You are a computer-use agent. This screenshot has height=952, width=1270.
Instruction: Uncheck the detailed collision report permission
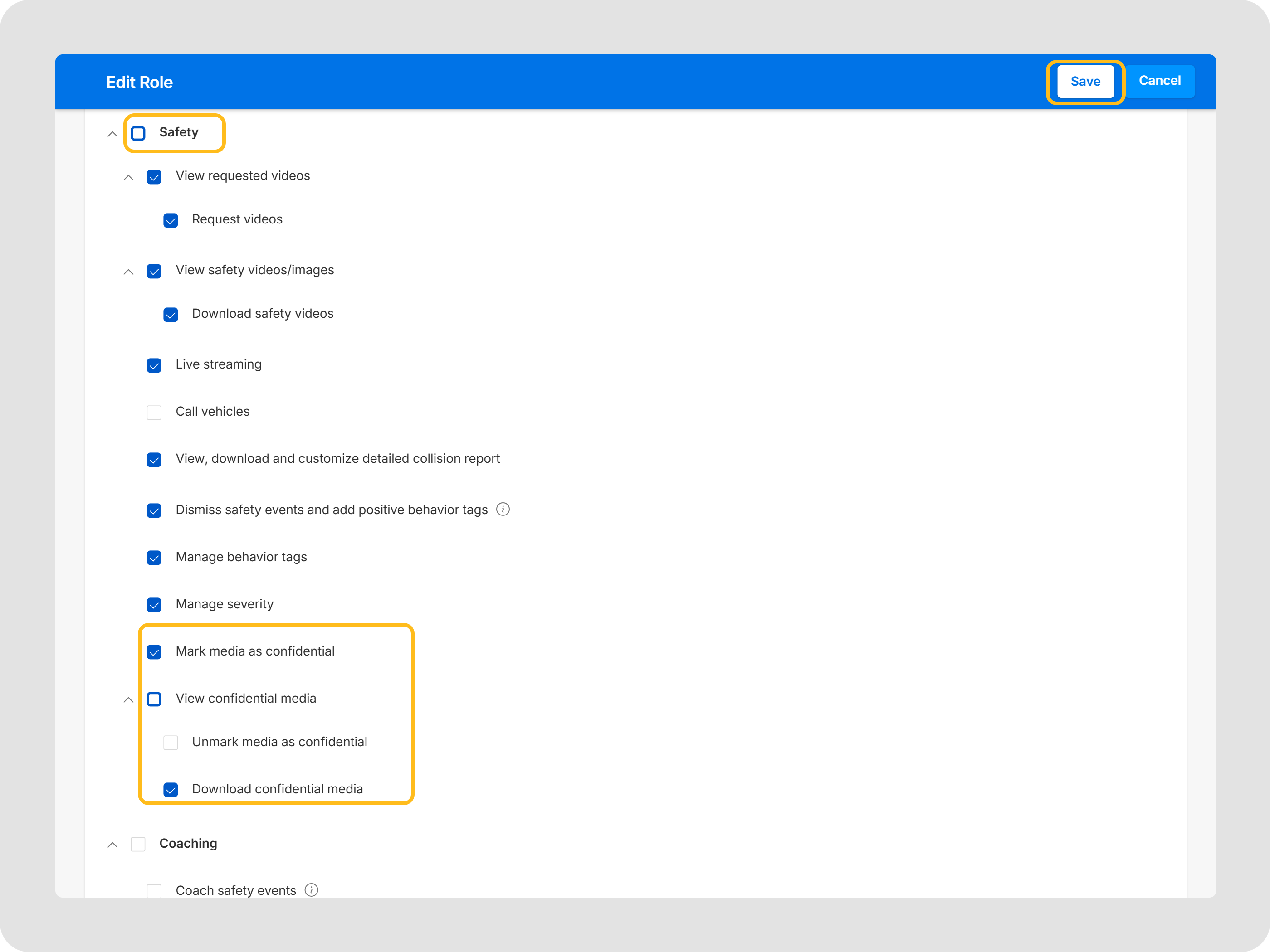point(154,460)
